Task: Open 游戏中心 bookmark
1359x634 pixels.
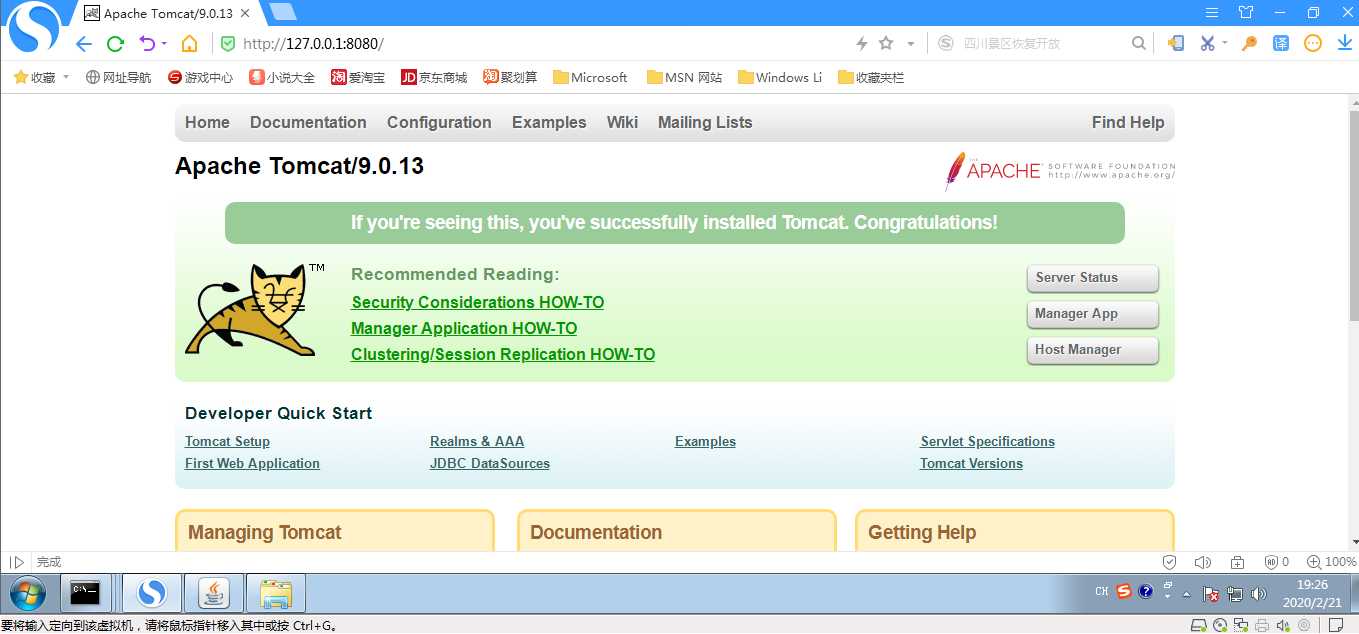Action: 200,77
